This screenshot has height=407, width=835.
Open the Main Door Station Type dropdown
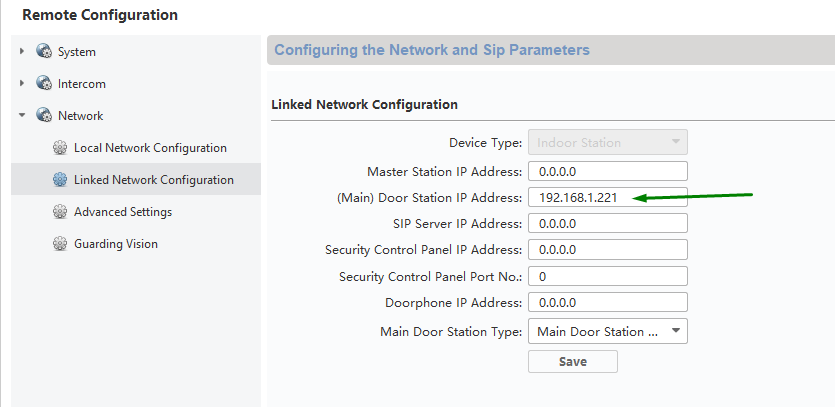tap(608, 331)
